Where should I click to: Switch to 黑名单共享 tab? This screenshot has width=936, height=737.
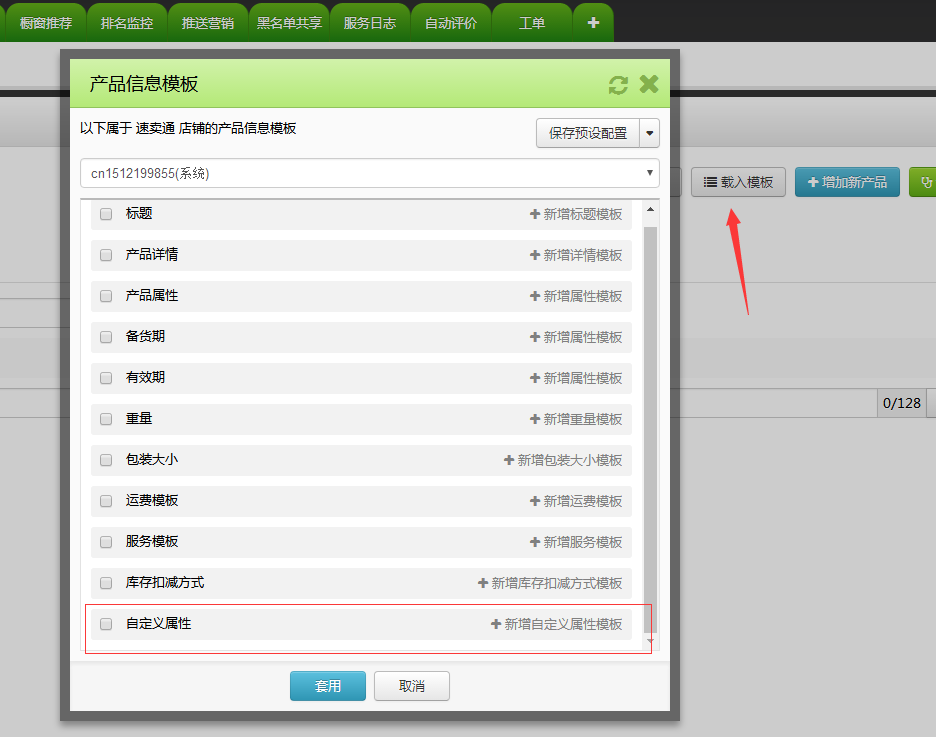point(289,23)
